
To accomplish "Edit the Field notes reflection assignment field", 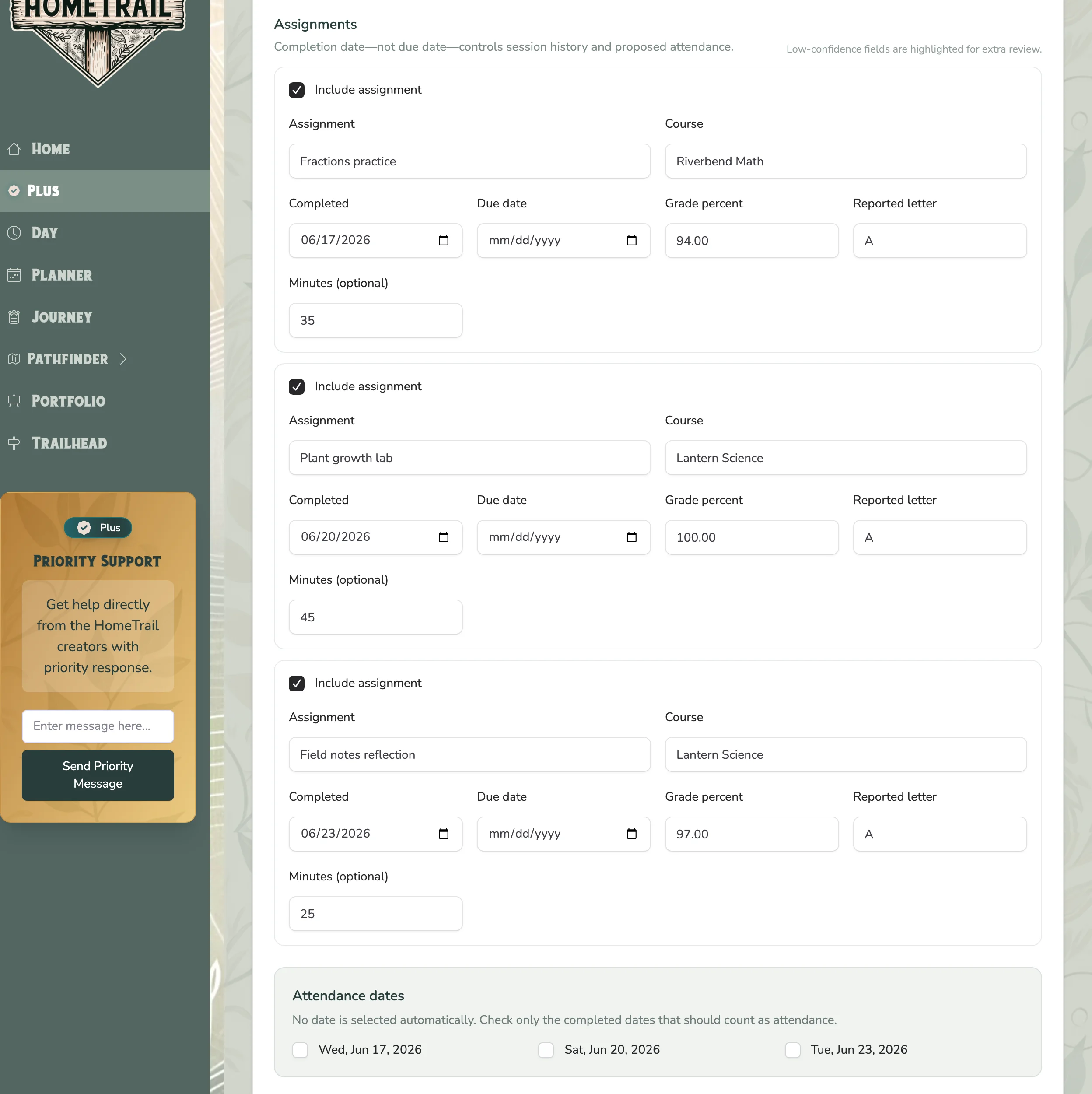I will coord(469,755).
